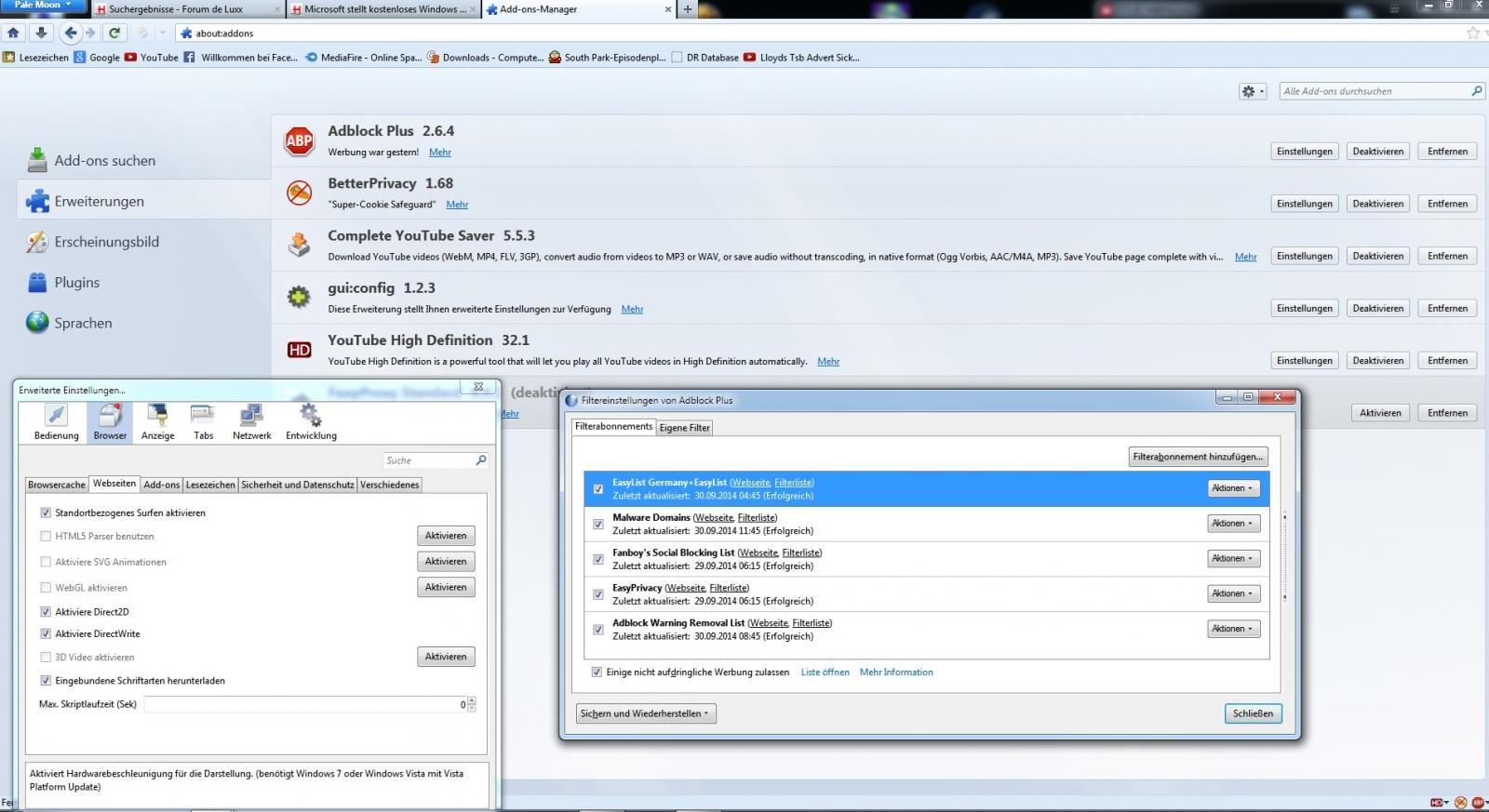This screenshot has height=812, width=1489.
Task: Click Filterabonnement hinzufügen button
Action: point(1198,457)
